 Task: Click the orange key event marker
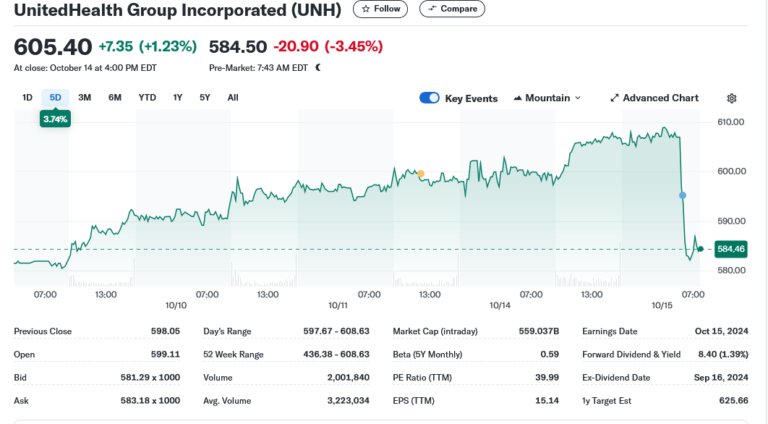421,173
